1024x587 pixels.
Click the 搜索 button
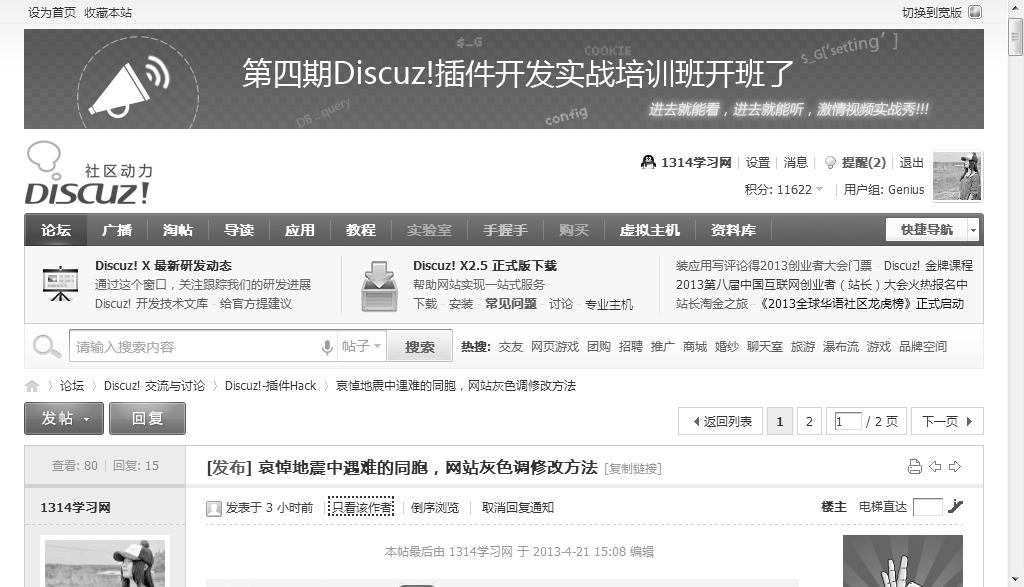point(419,346)
